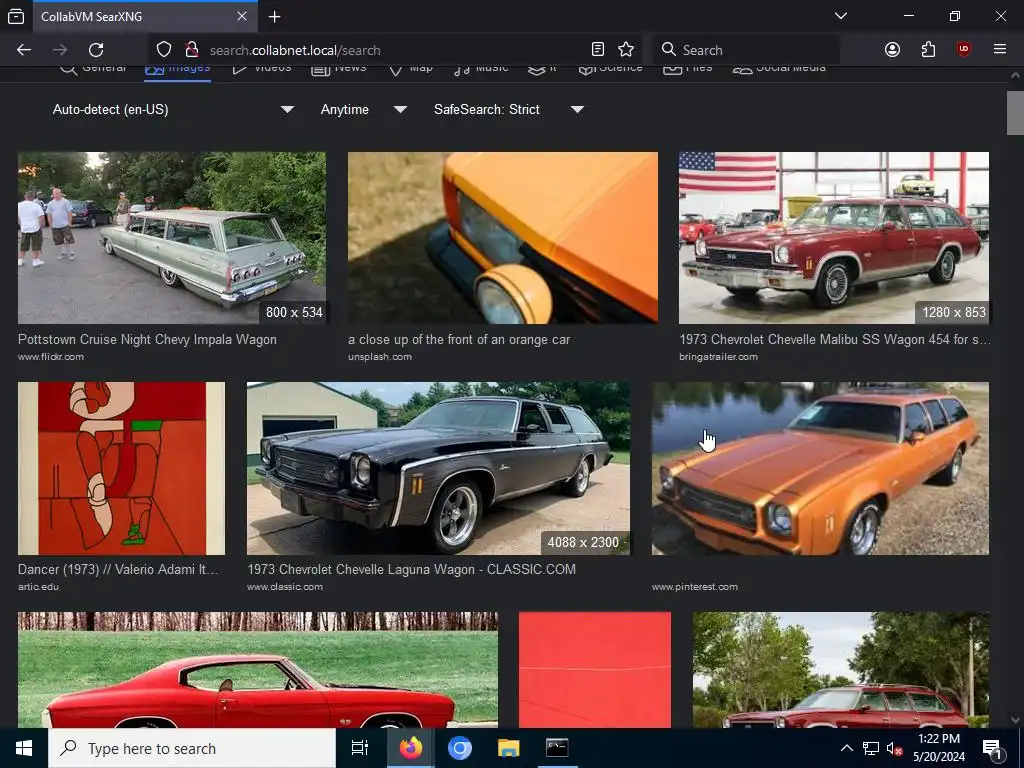Open the Auto-detect (en-US) language dropdown
Screen dimensions: 1024x768
[173, 110]
